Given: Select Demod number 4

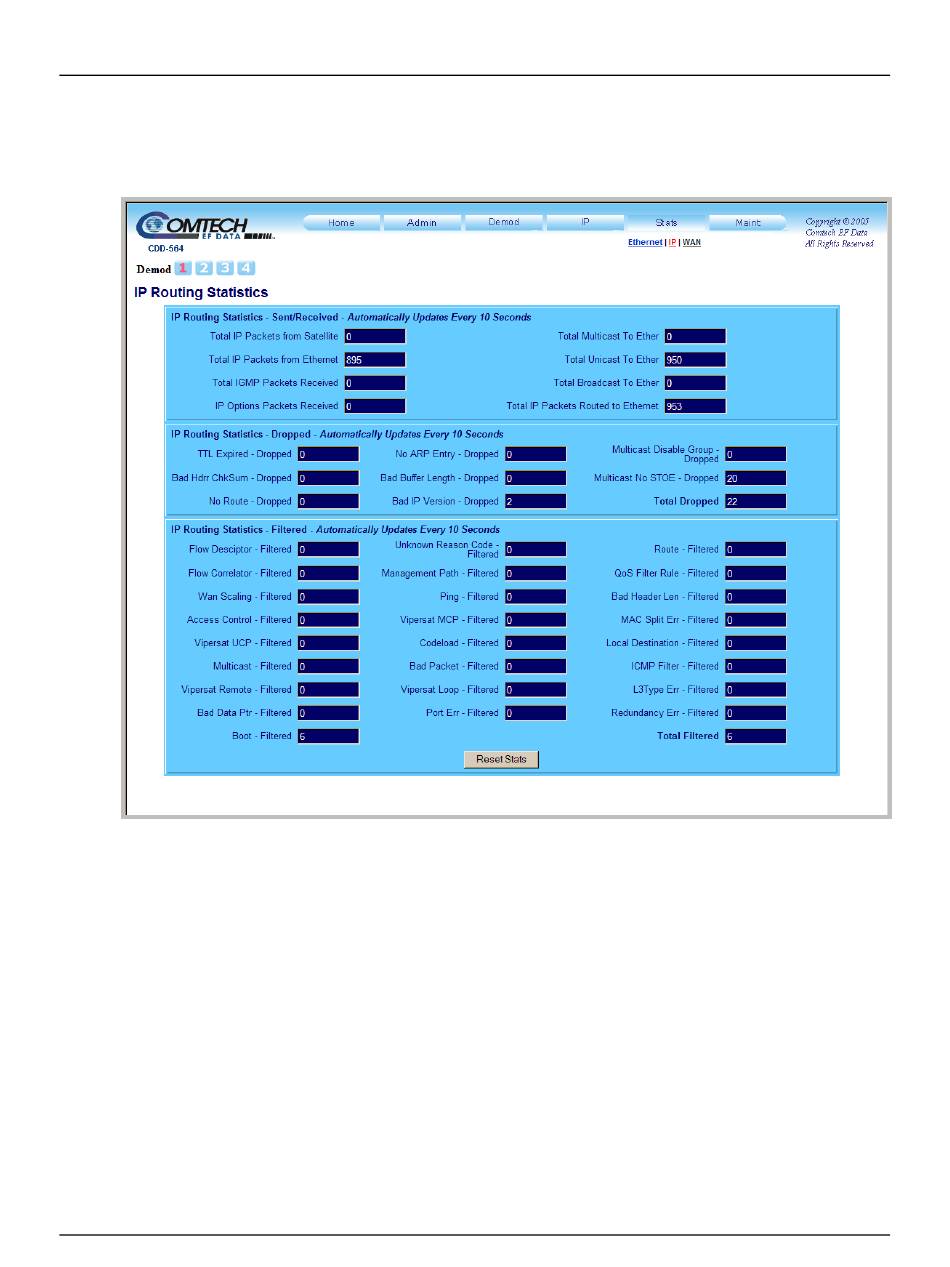Looking at the screenshot, I should [246, 268].
